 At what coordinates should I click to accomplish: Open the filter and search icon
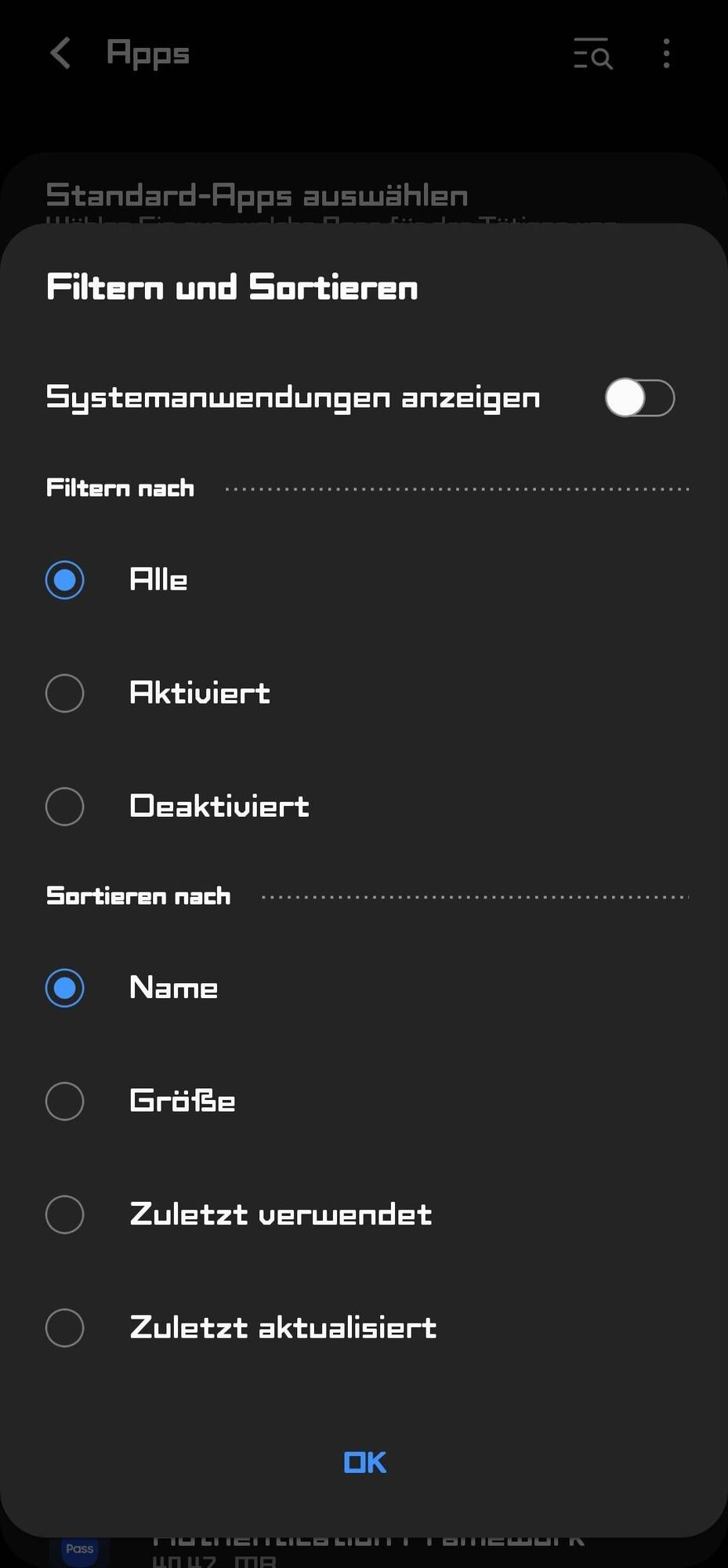coord(593,54)
